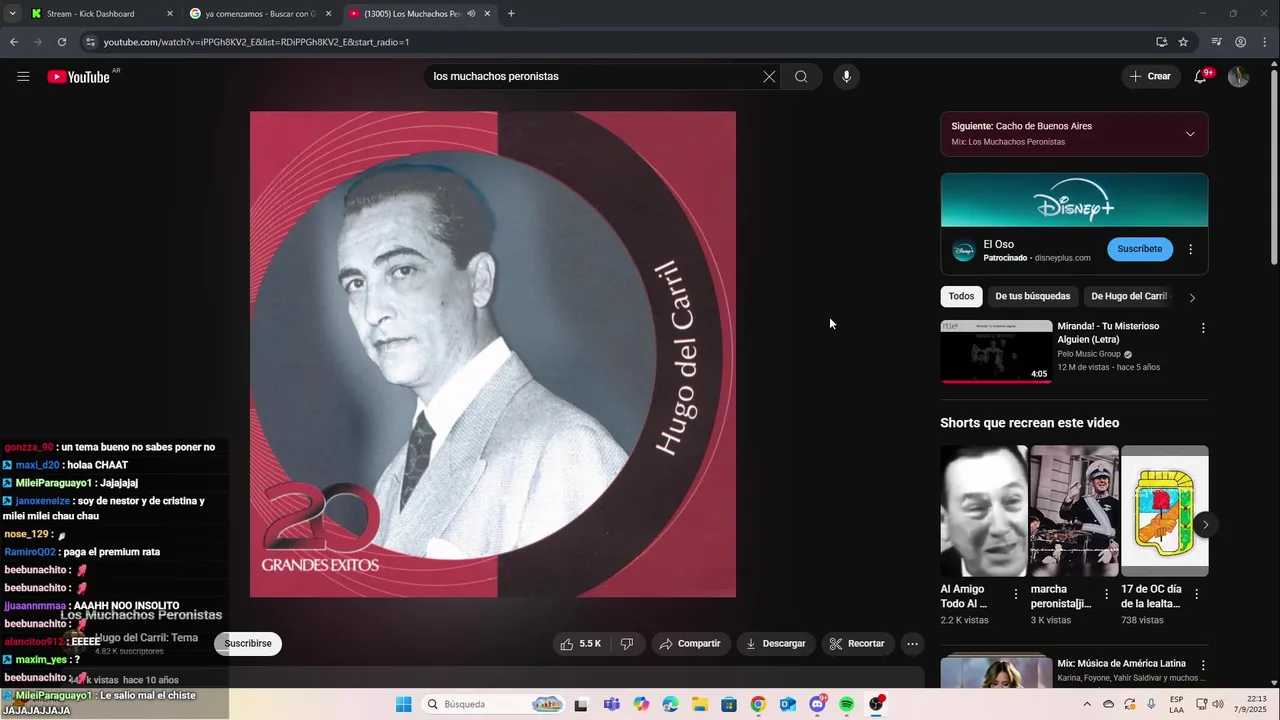Click the Hugo del Carril video artwork
The image size is (1280, 720).
coord(493,354)
